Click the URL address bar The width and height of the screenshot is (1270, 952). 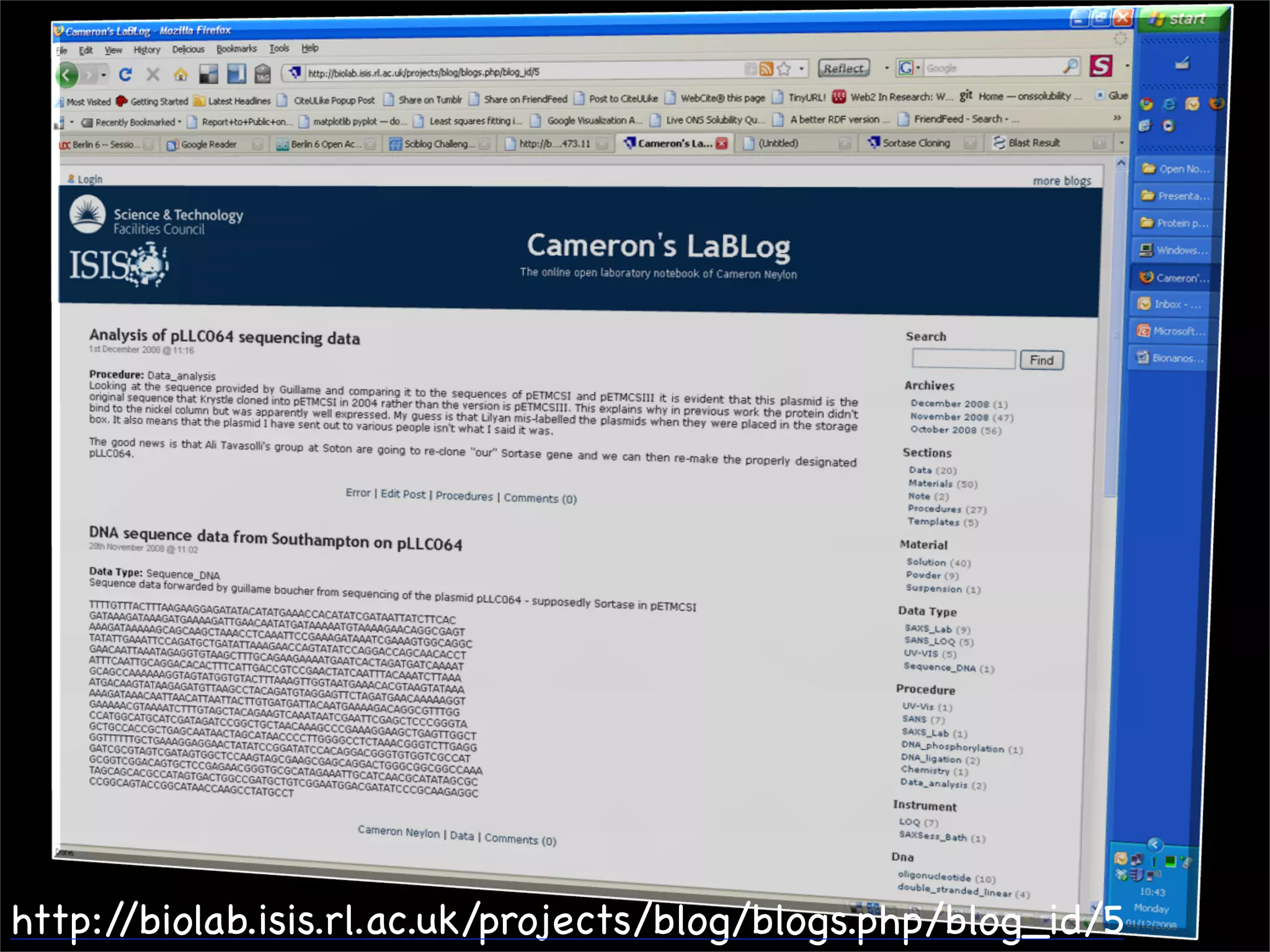pyautogui.click(x=524, y=71)
